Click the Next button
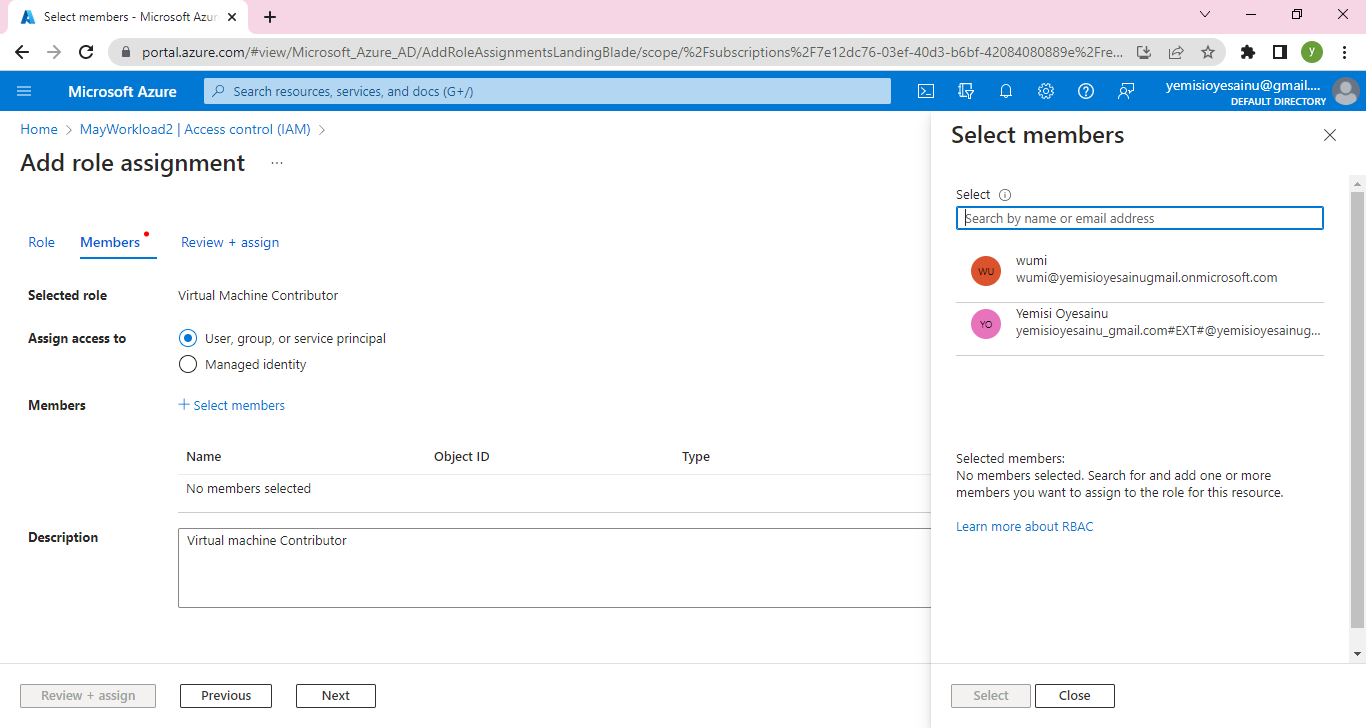Screen dimensions: 1366x728 336,696
